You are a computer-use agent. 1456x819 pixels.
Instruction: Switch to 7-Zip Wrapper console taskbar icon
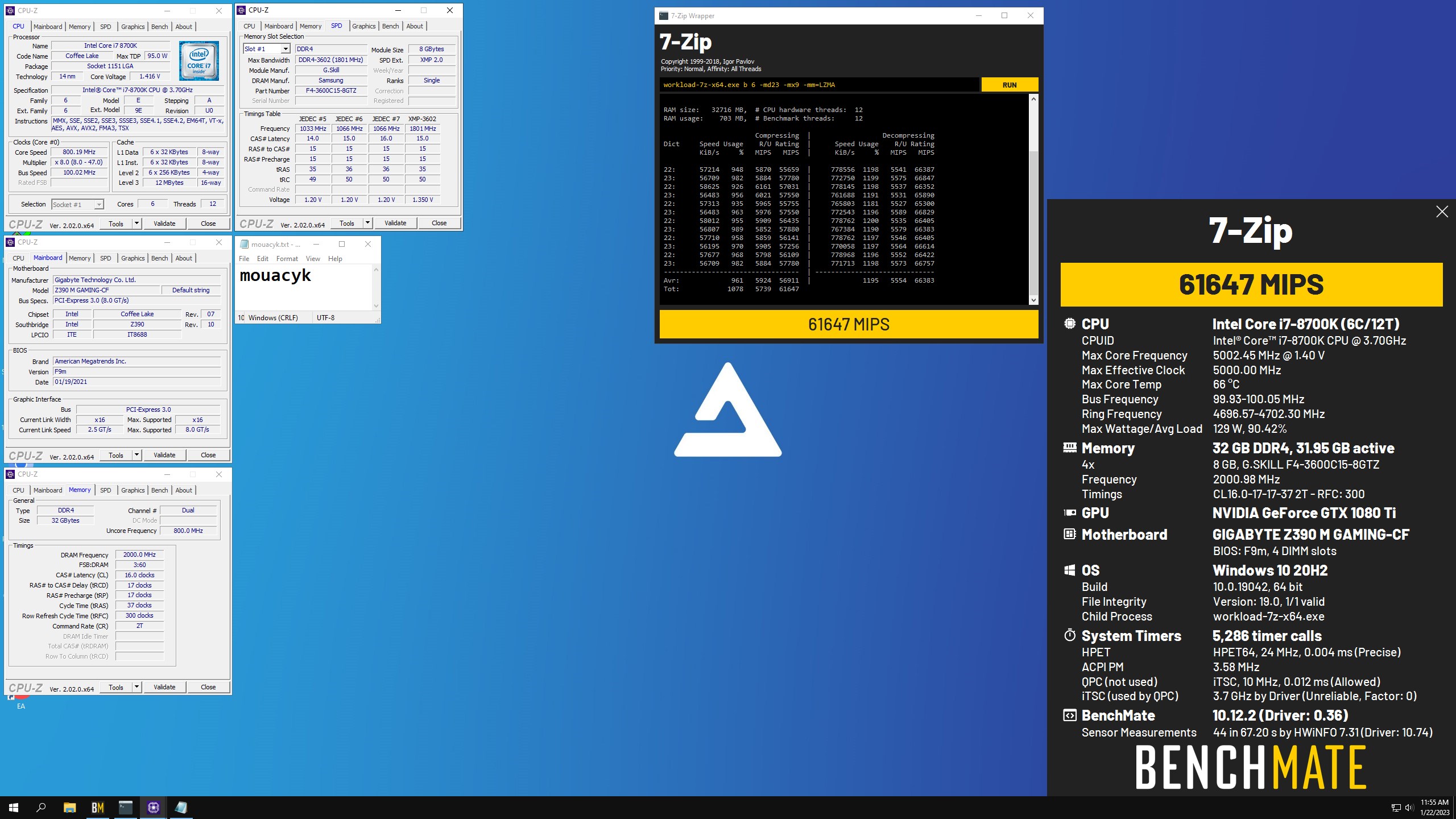click(125, 807)
